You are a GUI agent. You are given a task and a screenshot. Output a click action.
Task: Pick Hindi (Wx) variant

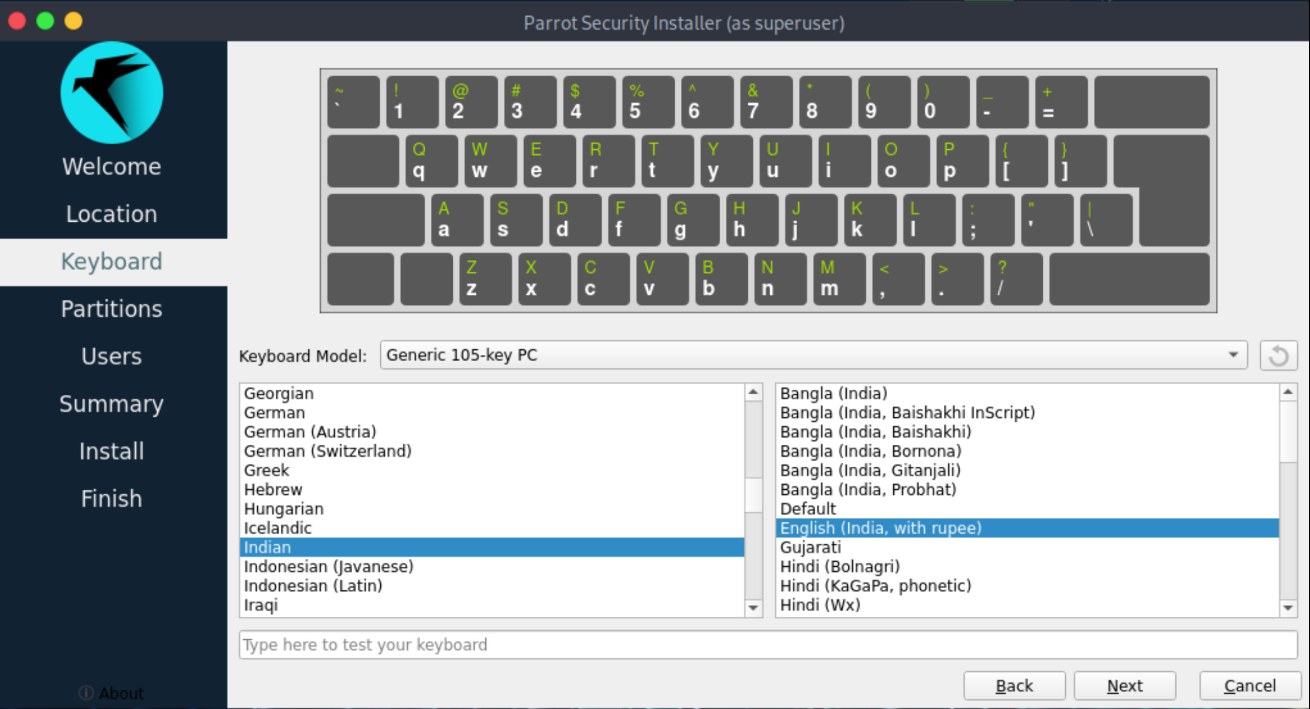[1028, 605]
